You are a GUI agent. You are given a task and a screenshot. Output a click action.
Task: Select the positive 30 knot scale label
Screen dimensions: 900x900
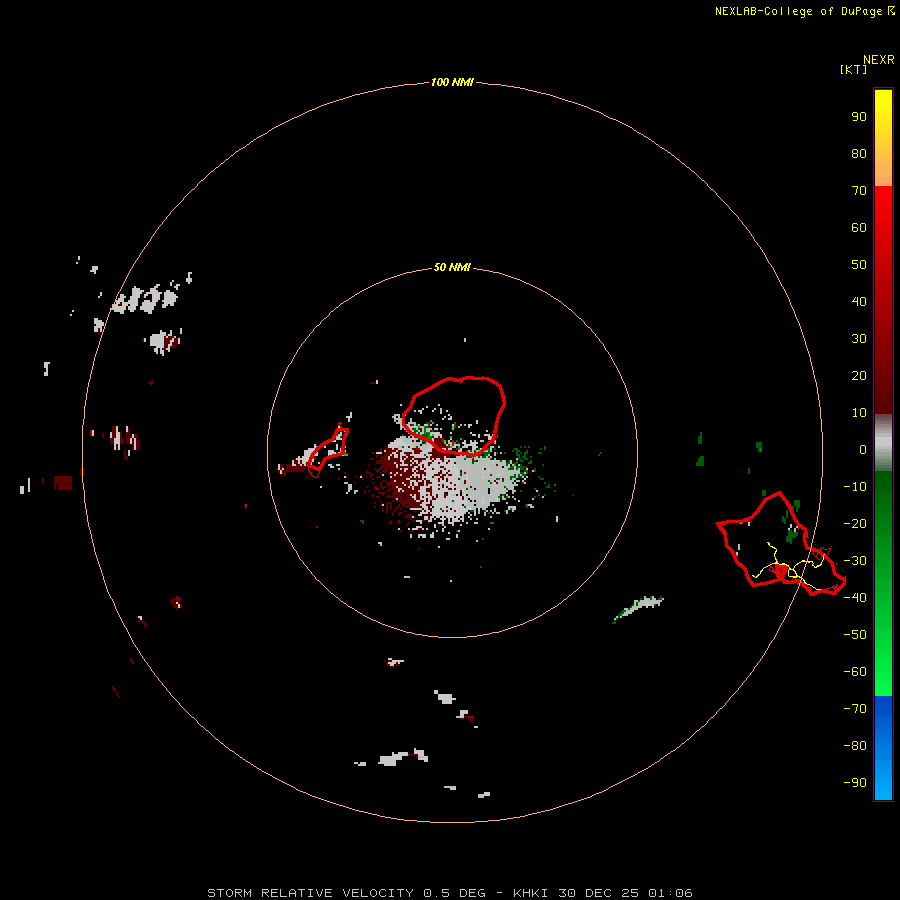[x=859, y=339]
